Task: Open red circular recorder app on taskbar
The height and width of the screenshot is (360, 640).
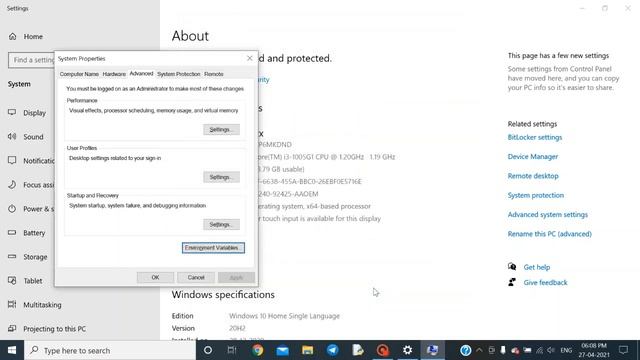Action: (382, 350)
